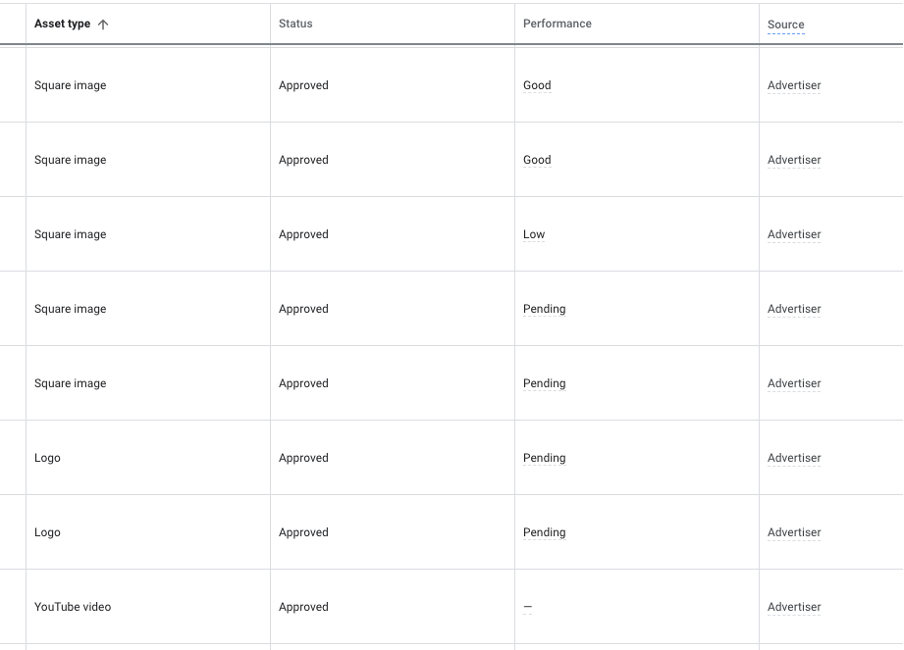Viewport: 904px width, 650px height.
Task: Click Pending performance in the second Logo row
Action: pos(544,533)
